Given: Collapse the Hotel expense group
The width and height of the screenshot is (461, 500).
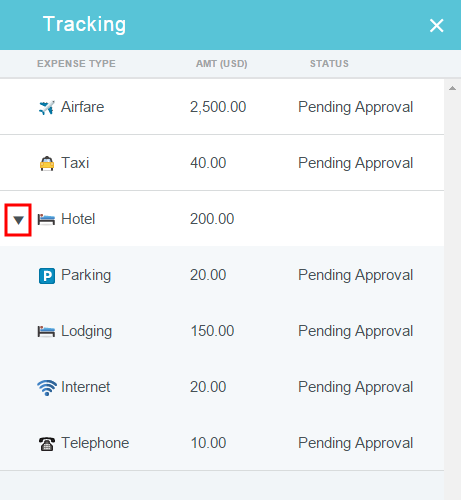Looking at the screenshot, I should coord(18,220).
